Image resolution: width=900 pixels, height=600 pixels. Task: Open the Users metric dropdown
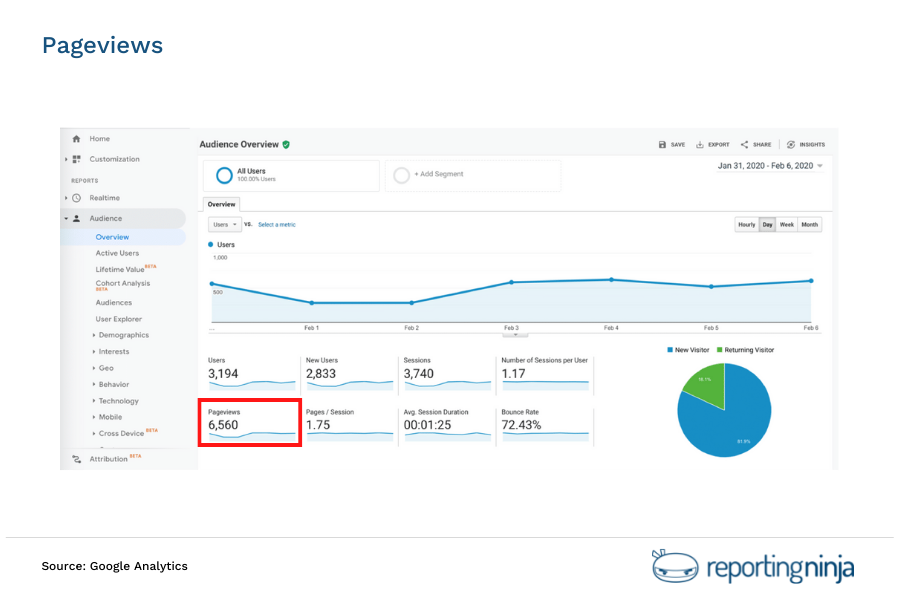[x=224, y=224]
